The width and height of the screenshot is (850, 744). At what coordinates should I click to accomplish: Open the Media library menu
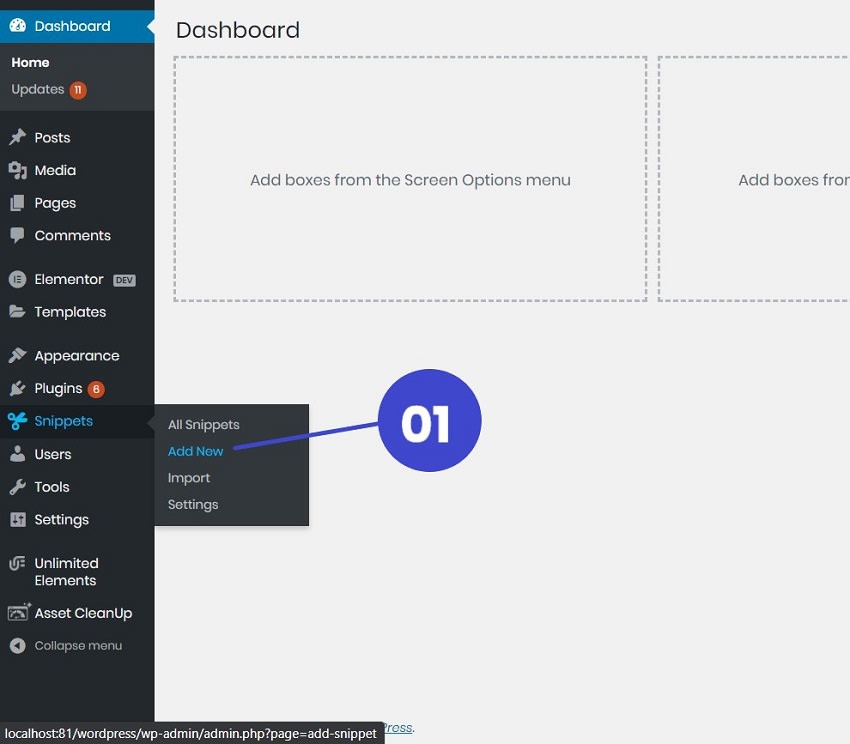click(x=77, y=170)
